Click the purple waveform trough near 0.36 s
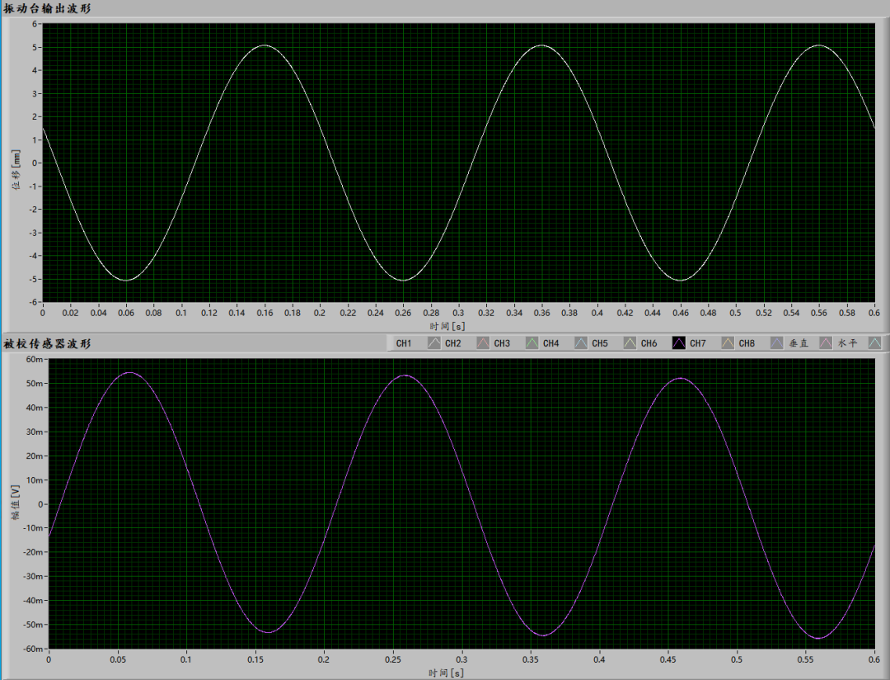This screenshot has height=680, width=890. [544, 635]
